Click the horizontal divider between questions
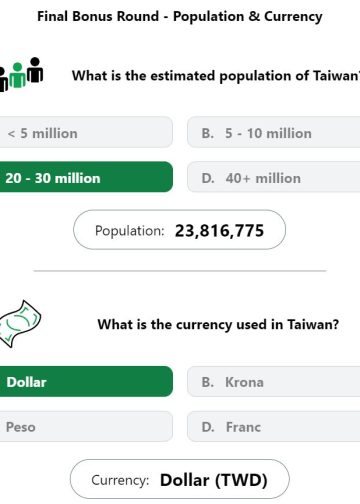Screen dimensions: 360x504 (x=180, y=271)
